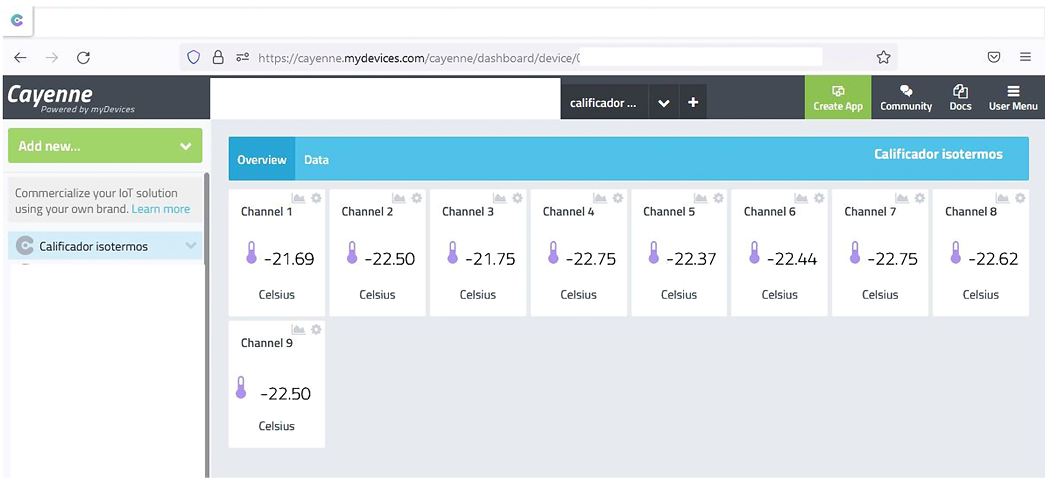
Task: Open the Community section
Action: (906, 98)
